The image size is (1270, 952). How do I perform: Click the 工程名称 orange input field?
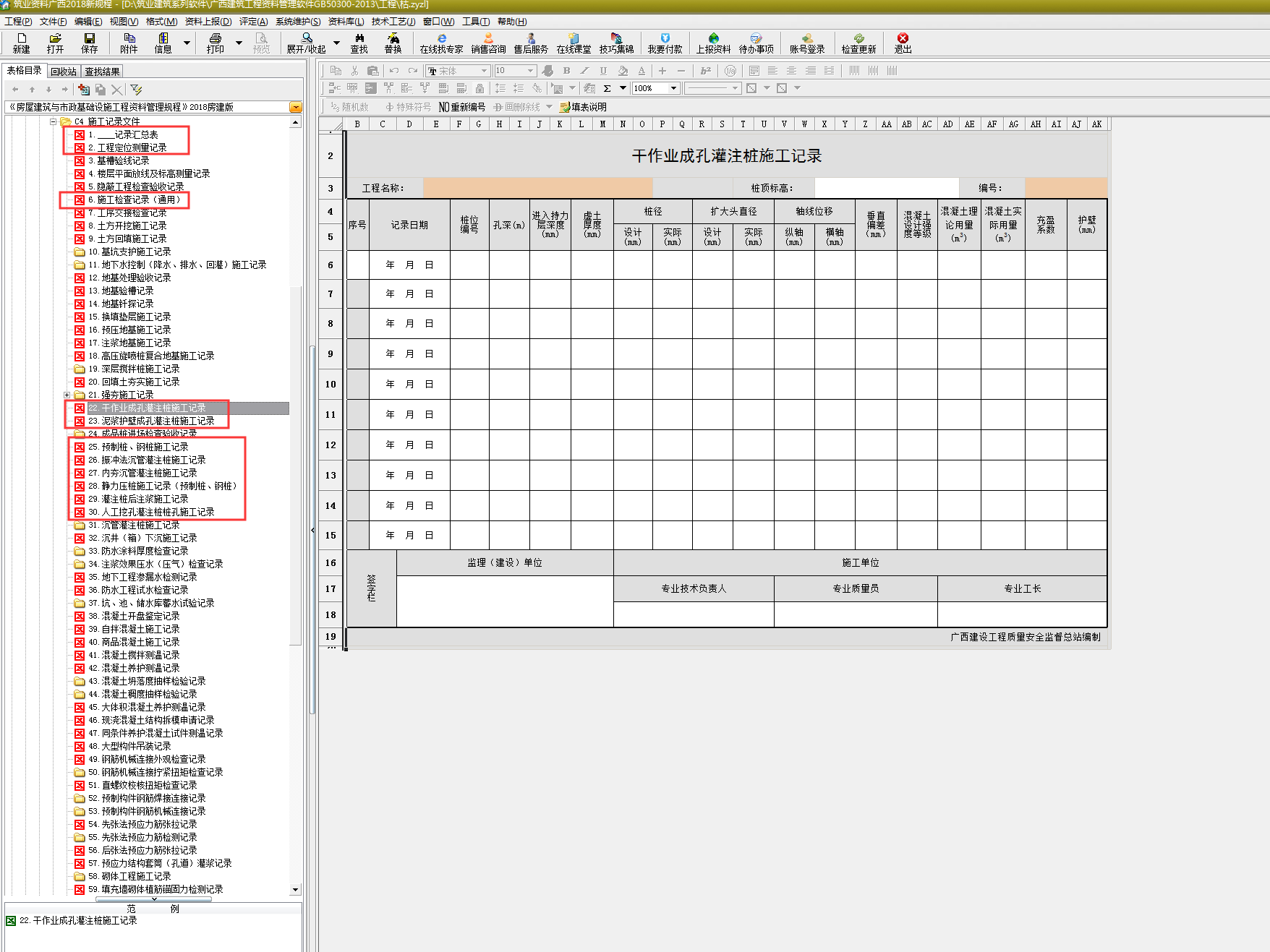[537, 188]
